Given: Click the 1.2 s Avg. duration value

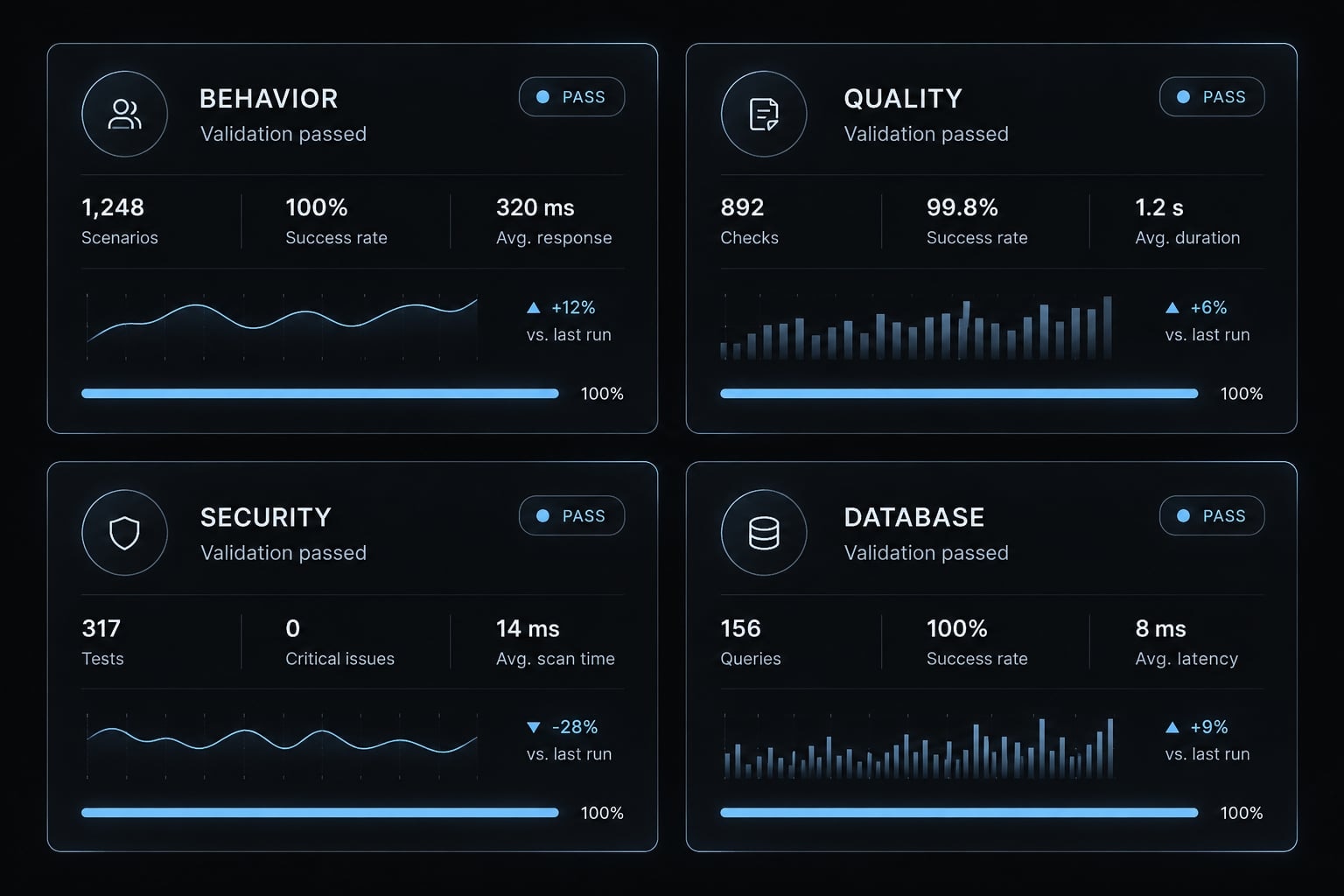Looking at the screenshot, I should pyautogui.click(x=1159, y=207).
